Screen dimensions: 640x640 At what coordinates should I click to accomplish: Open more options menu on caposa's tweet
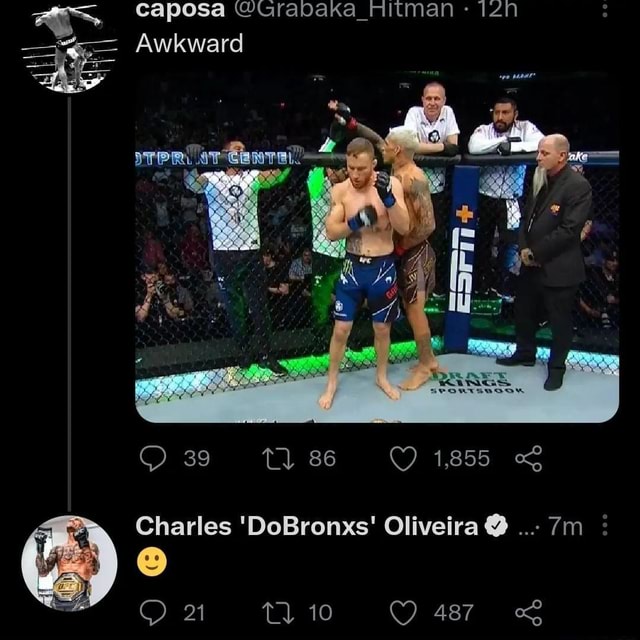[x=605, y=9]
